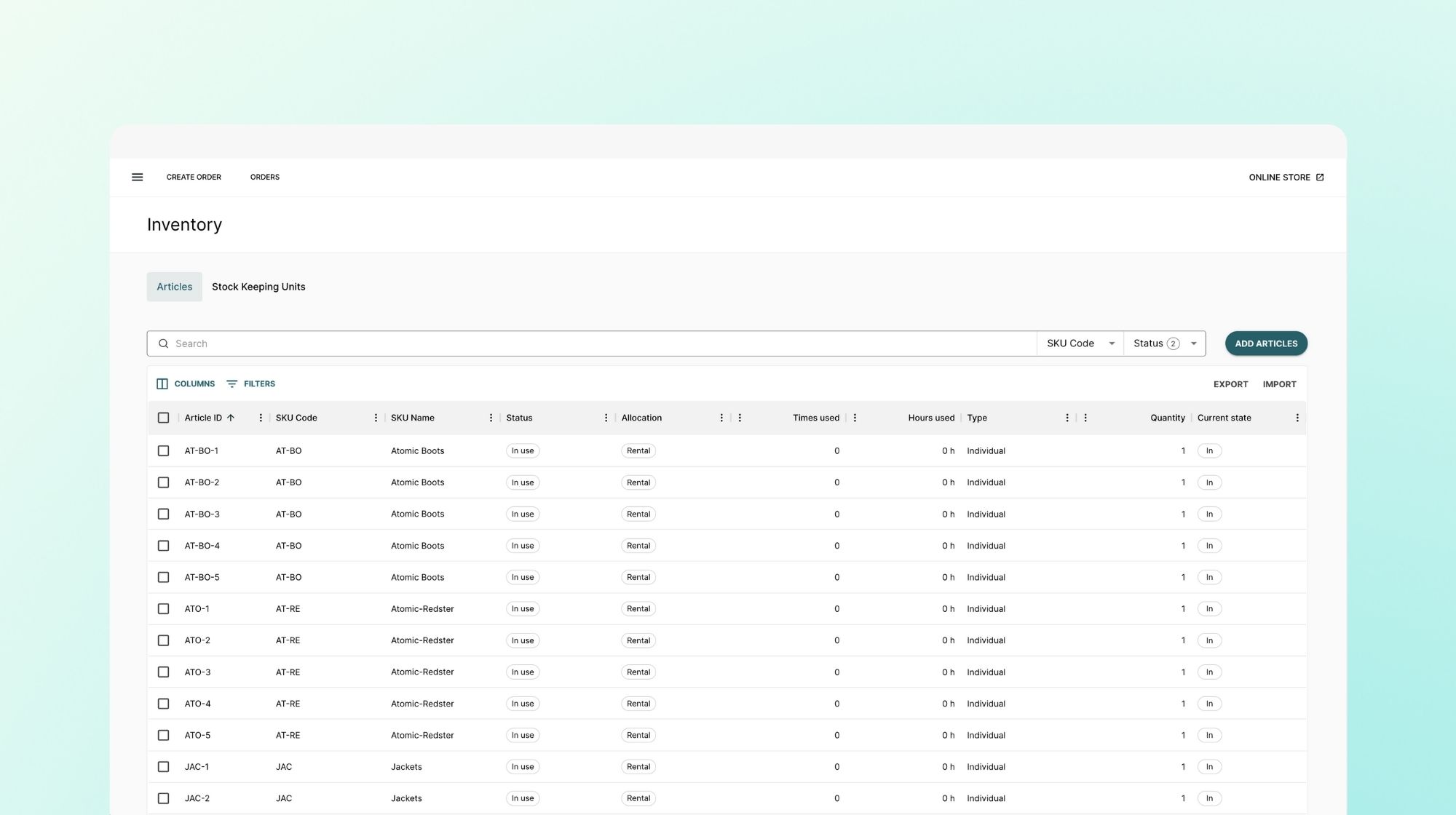Click Quantity column header
The width and height of the screenshot is (1456, 815).
coord(1168,418)
